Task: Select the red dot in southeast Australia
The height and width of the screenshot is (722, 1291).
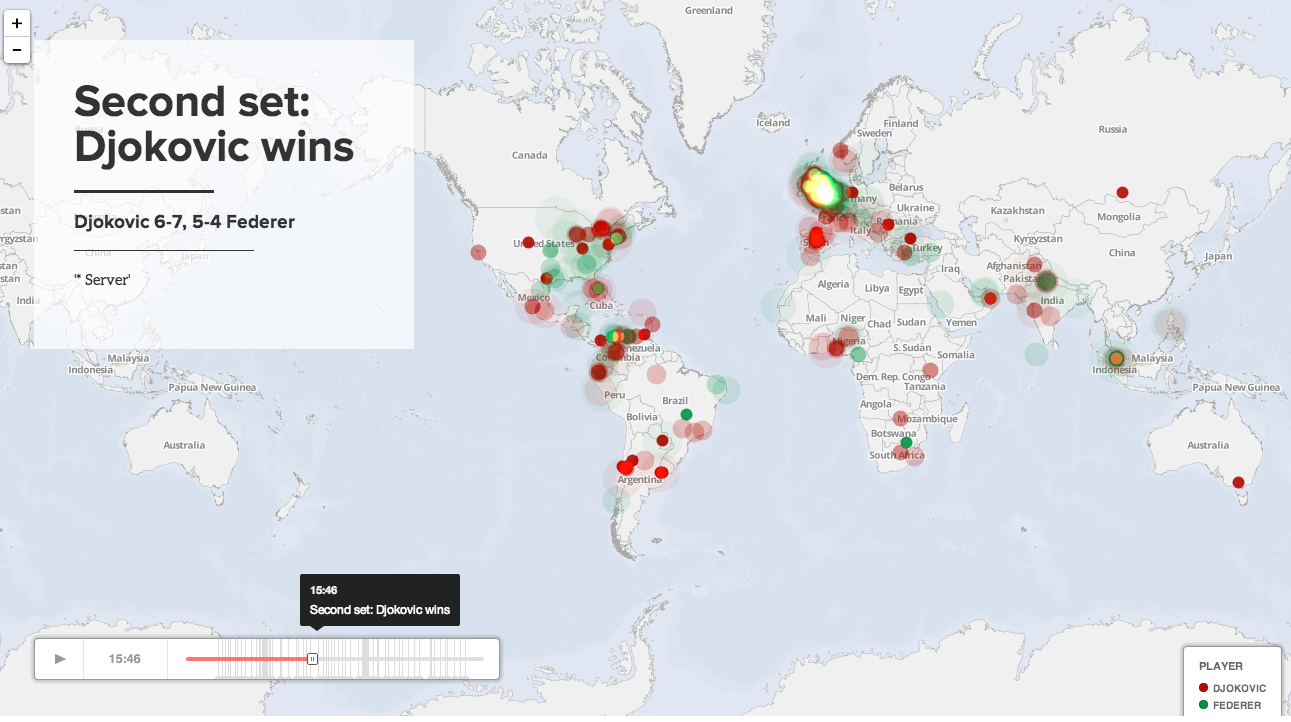Action: (1238, 482)
